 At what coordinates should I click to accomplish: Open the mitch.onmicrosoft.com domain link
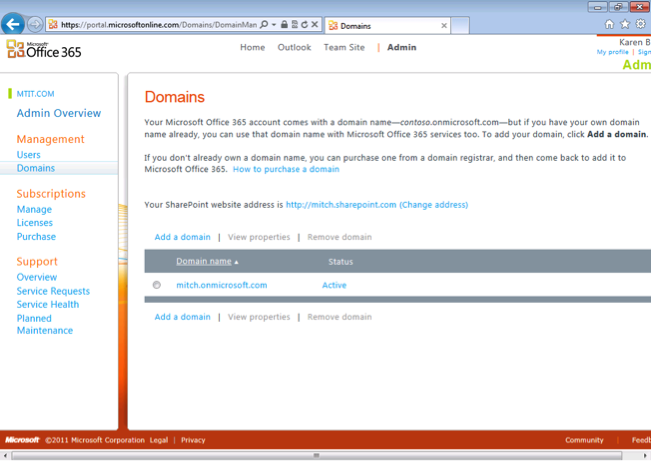point(222,285)
